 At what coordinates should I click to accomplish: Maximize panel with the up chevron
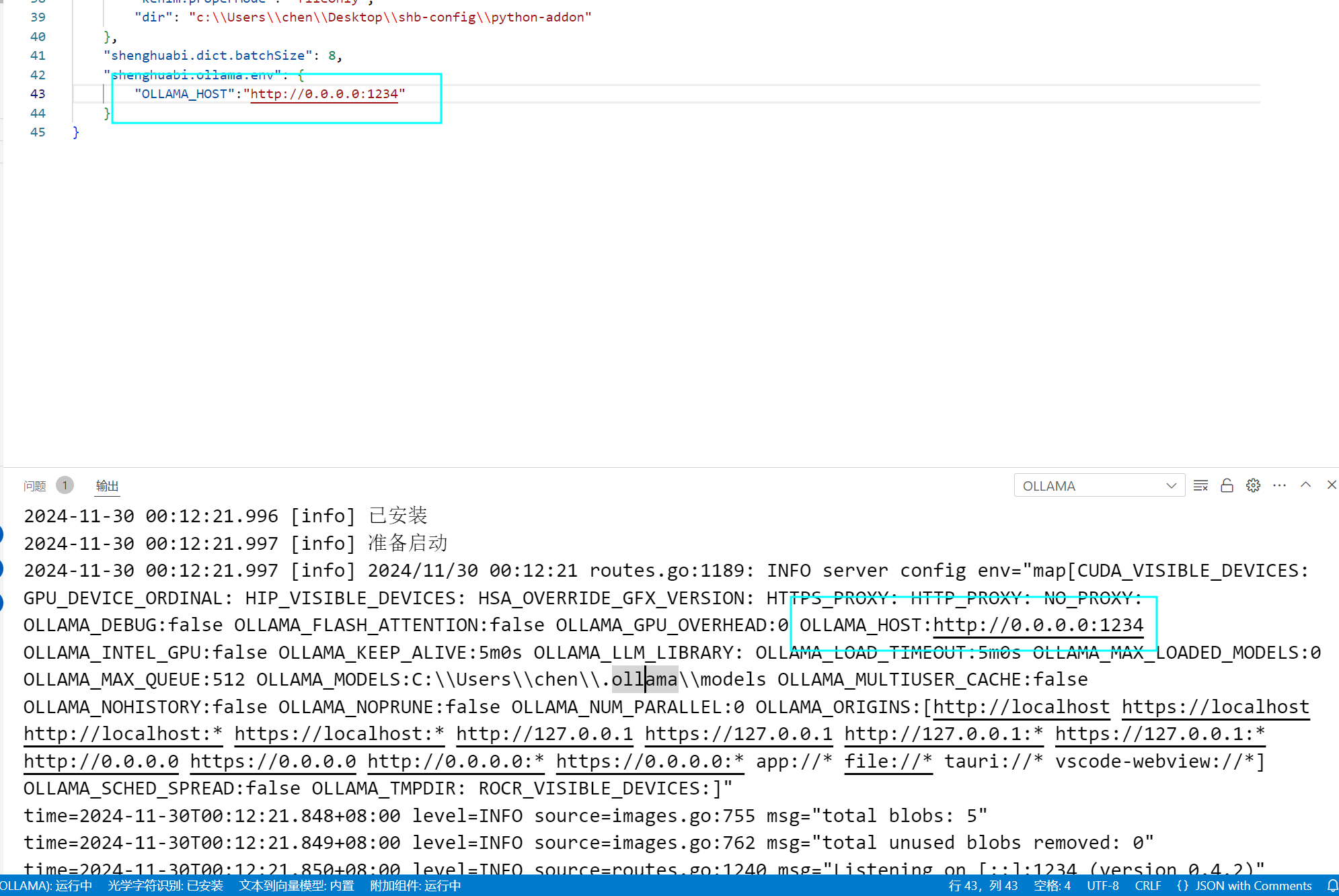pos(1305,485)
